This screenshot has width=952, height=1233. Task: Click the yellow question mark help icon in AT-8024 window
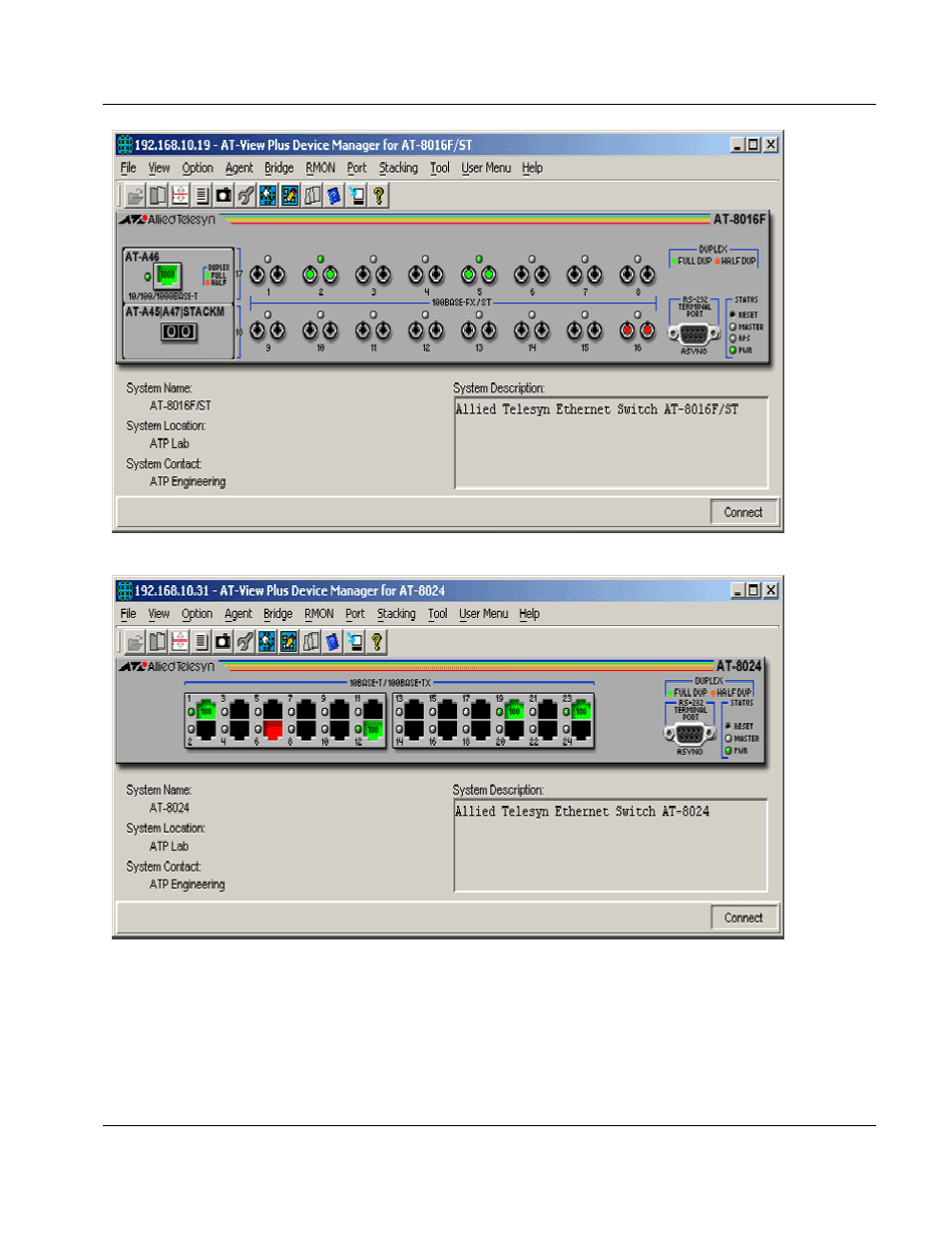[377, 642]
